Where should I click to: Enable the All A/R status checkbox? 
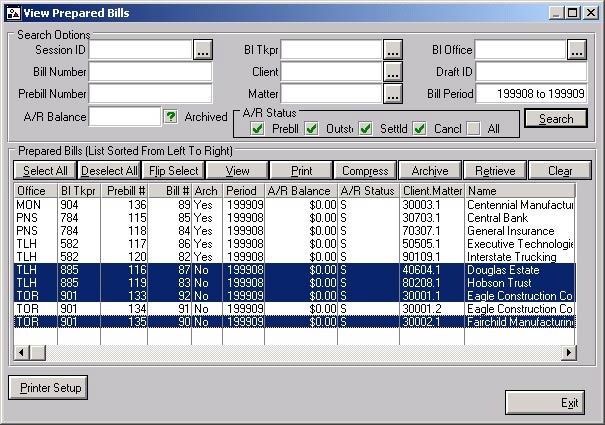coord(473,129)
